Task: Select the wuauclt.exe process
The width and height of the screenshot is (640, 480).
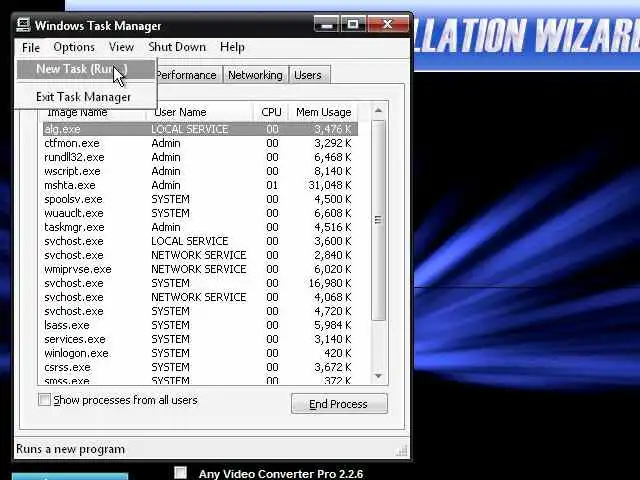Action: pyautogui.click(x=200, y=213)
